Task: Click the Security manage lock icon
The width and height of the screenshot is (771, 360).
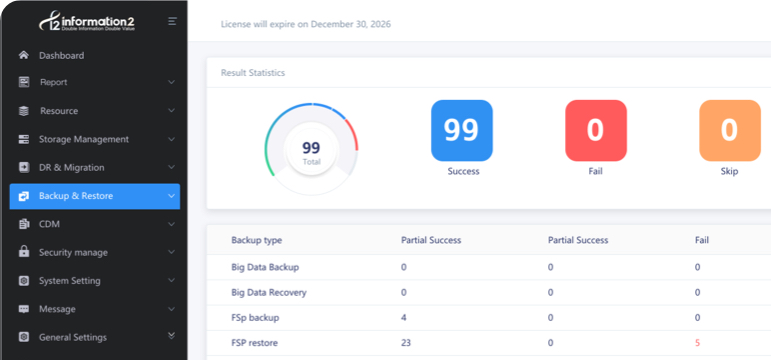Action: 24,252
